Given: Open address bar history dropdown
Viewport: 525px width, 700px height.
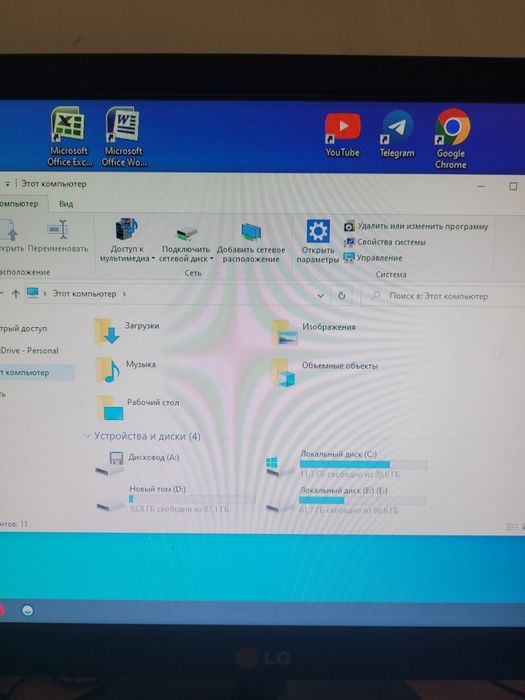Looking at the screenshot, I should tap(320, 296).
